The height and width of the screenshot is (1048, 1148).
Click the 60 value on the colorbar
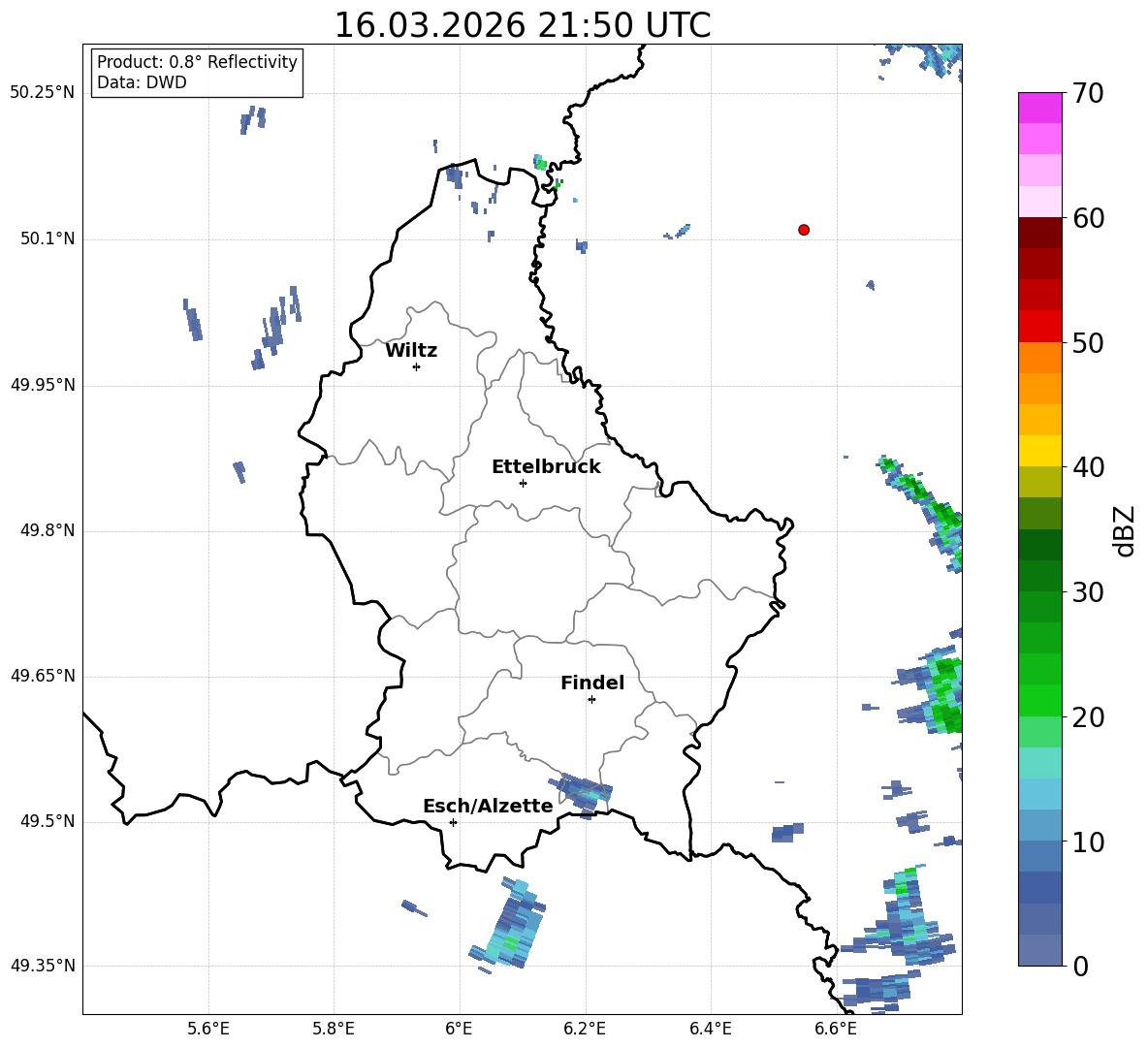tap(1088, 218)
